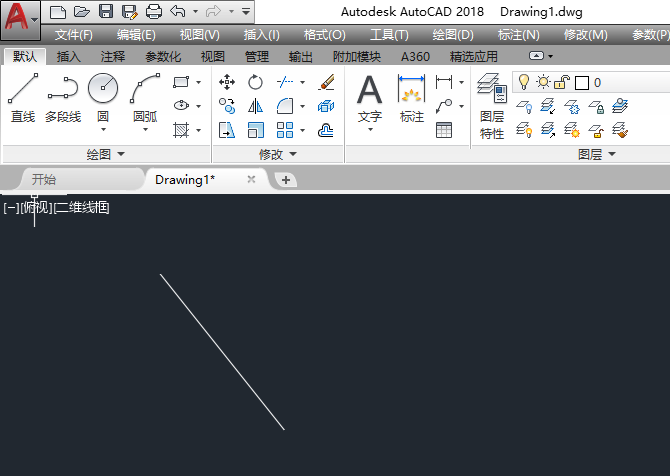
Task: Switch to the 输出 ribbon tab
Action: [301, 56]
